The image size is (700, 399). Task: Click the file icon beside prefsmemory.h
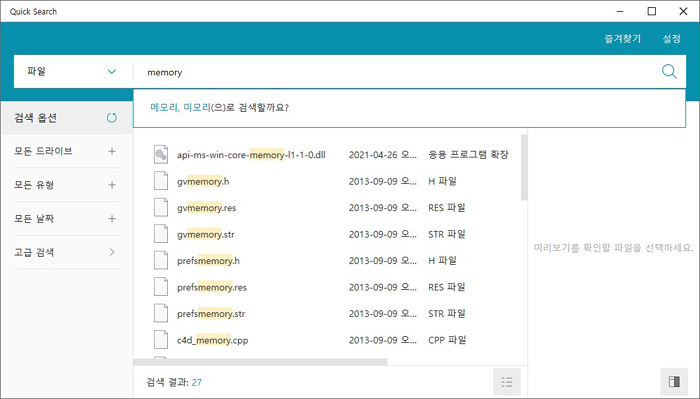coord(161,261)
